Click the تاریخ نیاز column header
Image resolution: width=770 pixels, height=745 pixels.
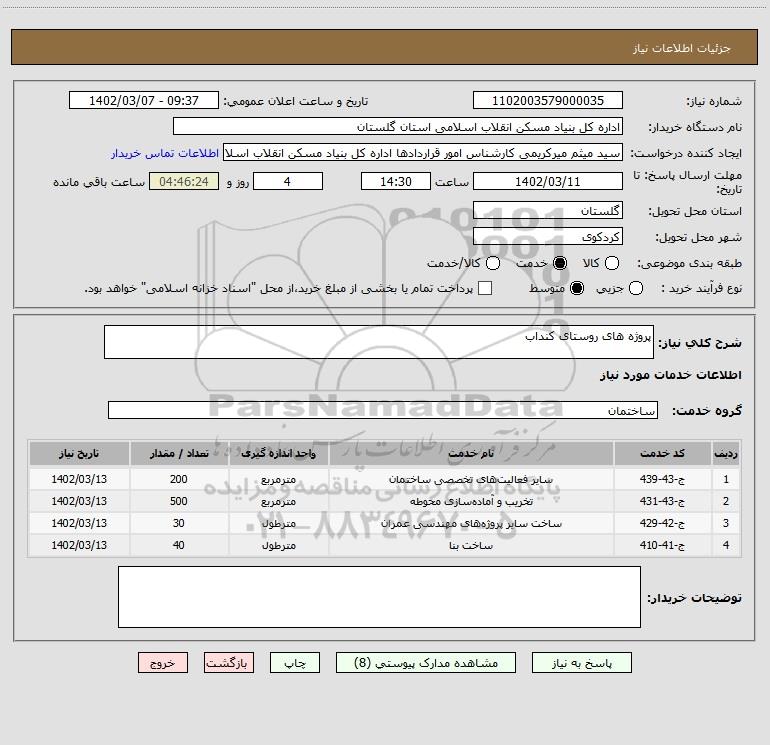79,453
